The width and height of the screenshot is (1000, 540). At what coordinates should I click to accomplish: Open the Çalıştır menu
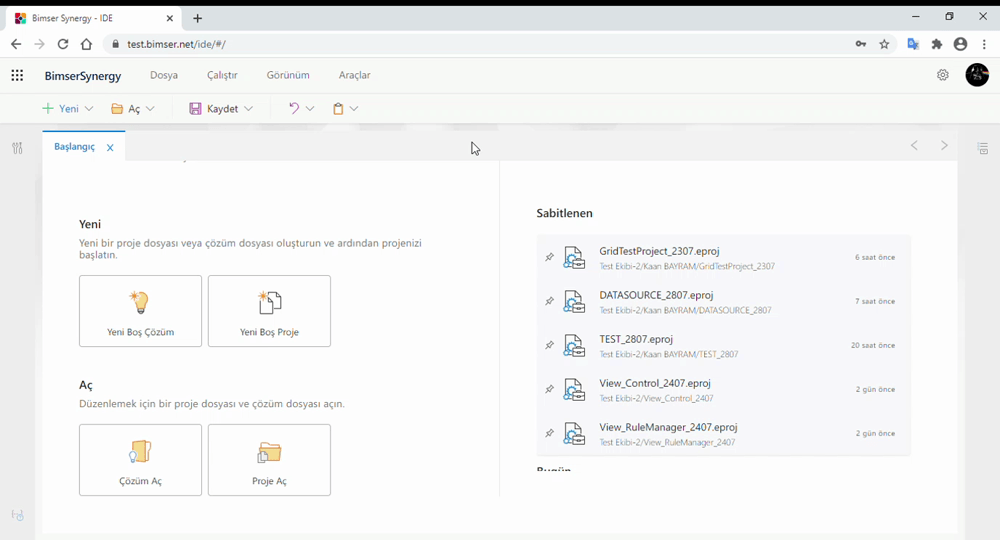click(x=222, y=75)
